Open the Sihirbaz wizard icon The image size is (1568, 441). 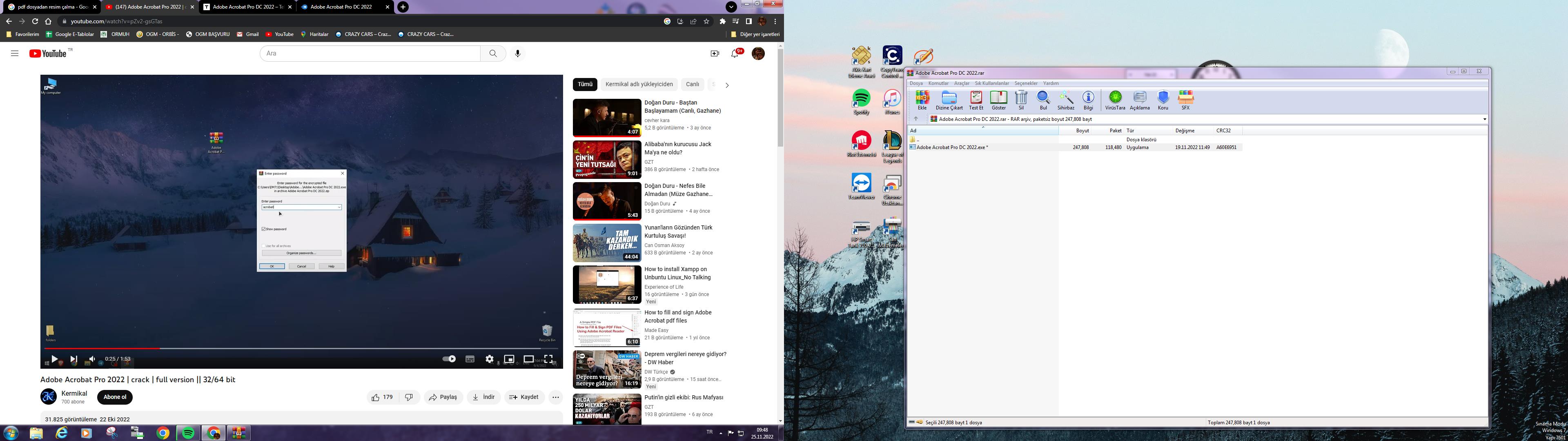1065,99
